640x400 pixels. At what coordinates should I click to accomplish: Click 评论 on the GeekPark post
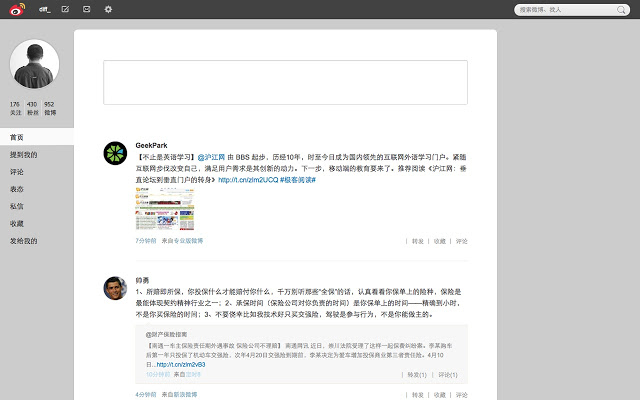(462, 241)
